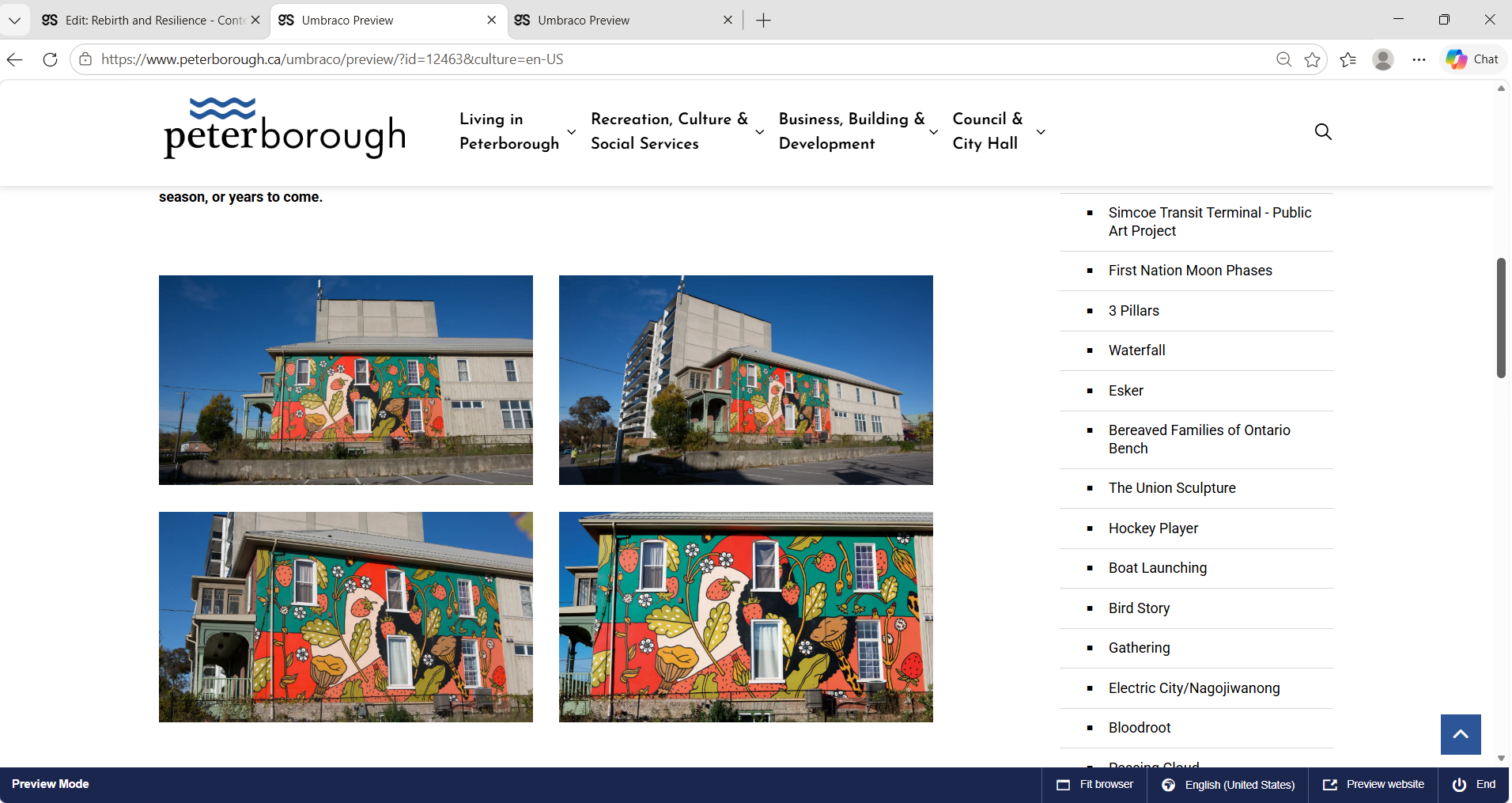Open the Bloodroot link
The height and width of the screenshot is (803, 1512).
coord(1140,728)
